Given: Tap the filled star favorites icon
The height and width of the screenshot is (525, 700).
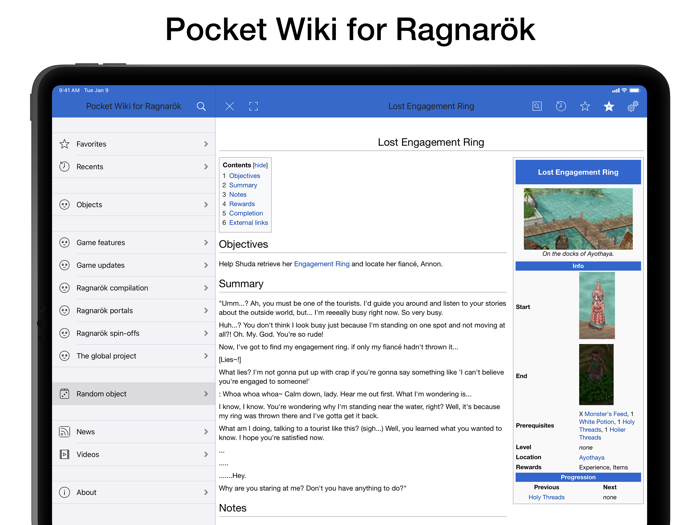Looking at the screenshot, I should pyautogui.click(x=609, y=106).
